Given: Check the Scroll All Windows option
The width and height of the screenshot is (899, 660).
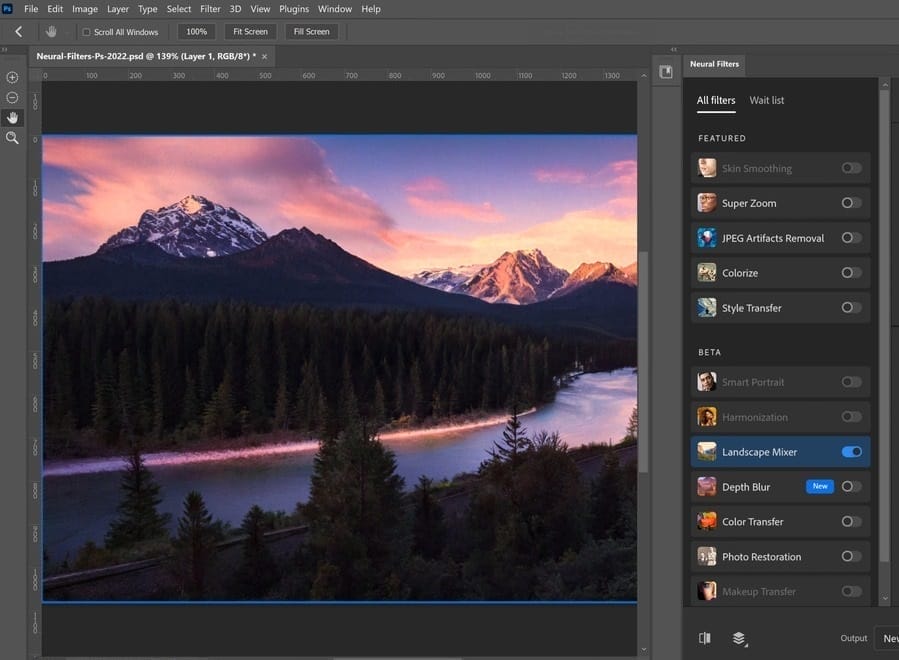Looking at the screenshot, I should coord(87,31).
